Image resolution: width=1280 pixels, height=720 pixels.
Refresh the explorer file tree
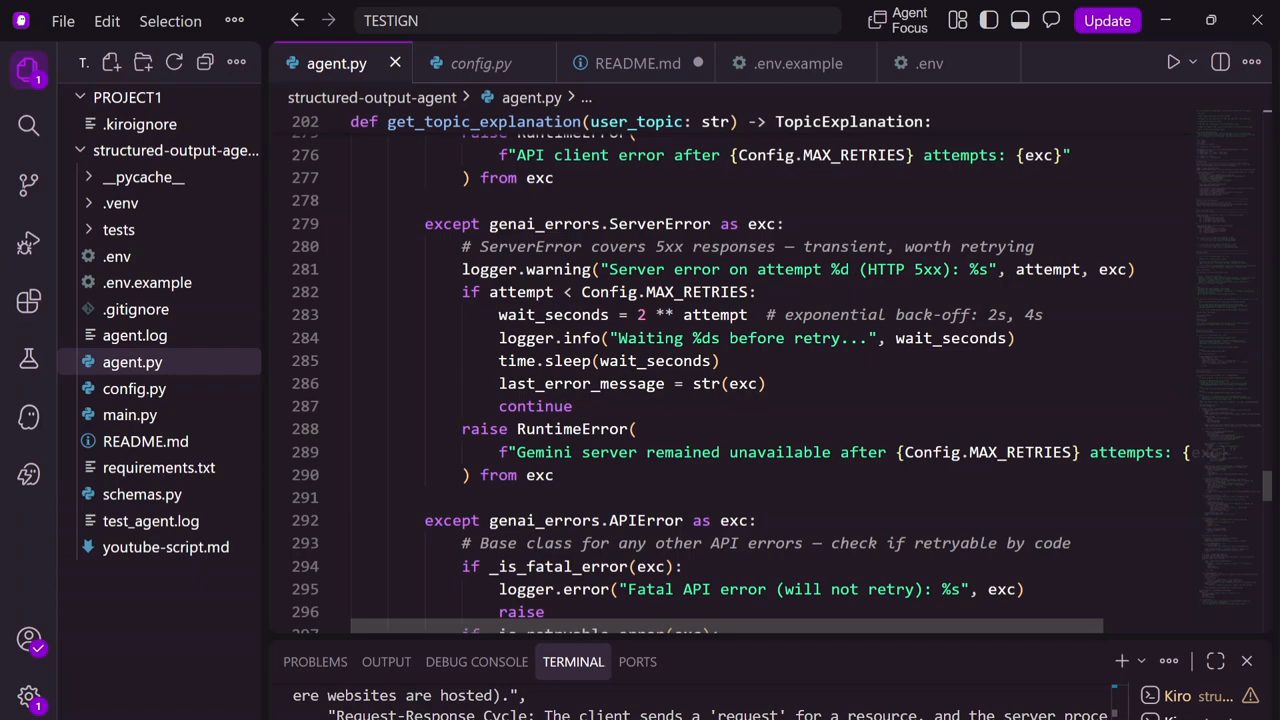click(174, 62)
